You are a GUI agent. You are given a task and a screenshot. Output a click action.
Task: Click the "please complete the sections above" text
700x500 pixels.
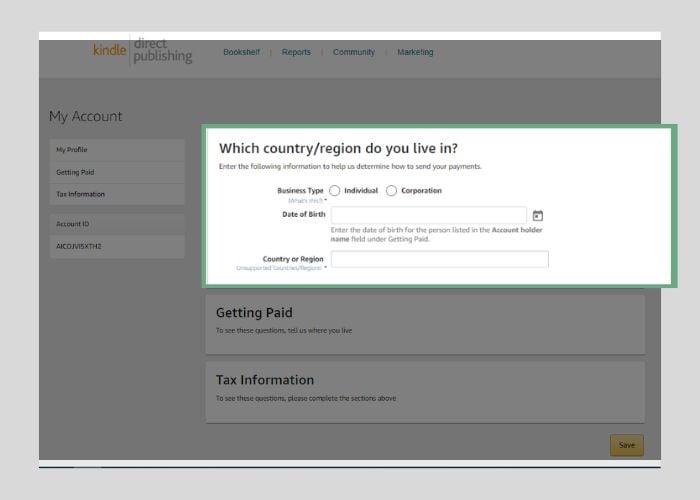342,398
